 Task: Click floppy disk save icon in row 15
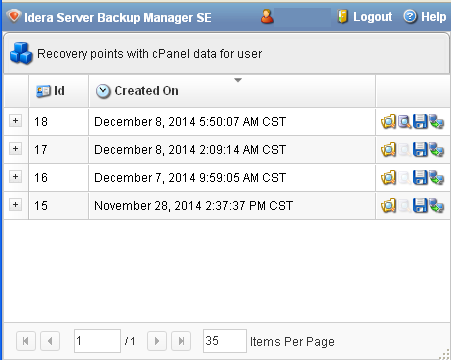[x=420, y=206]
